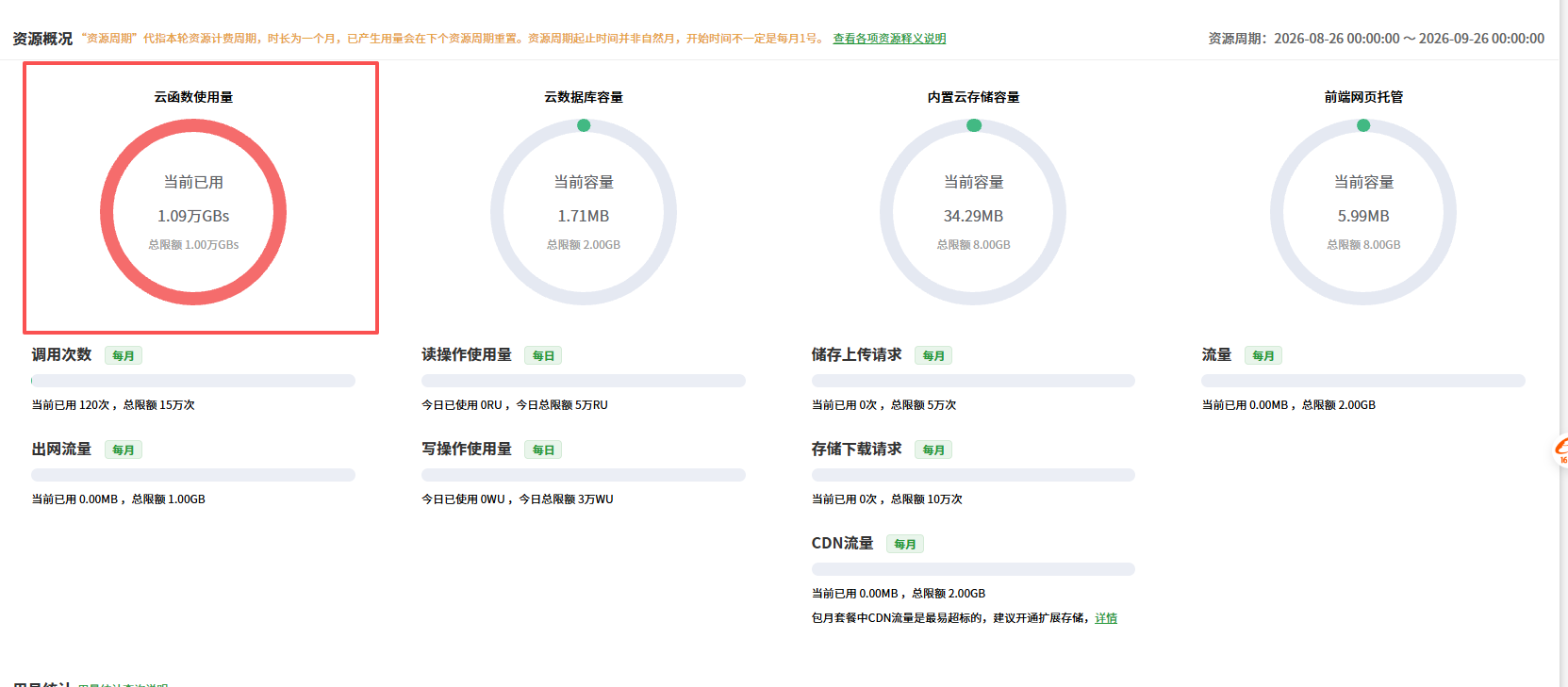Click the 云函数使用量 red usage ring
The width and height of the screenshot is (1568, 687).
tap(193, 212)
